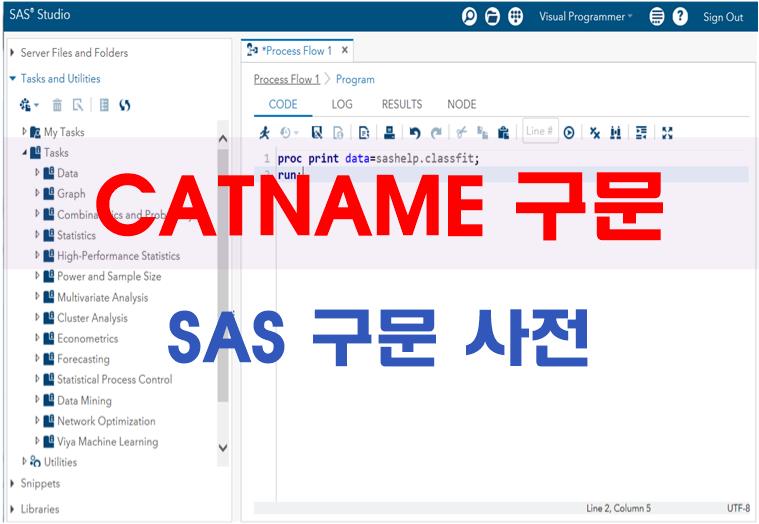Run the program with running-man icon

coord(264,132)
